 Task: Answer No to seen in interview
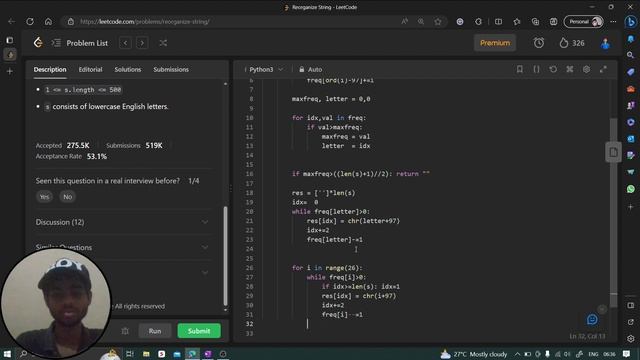tap(67, 197)
